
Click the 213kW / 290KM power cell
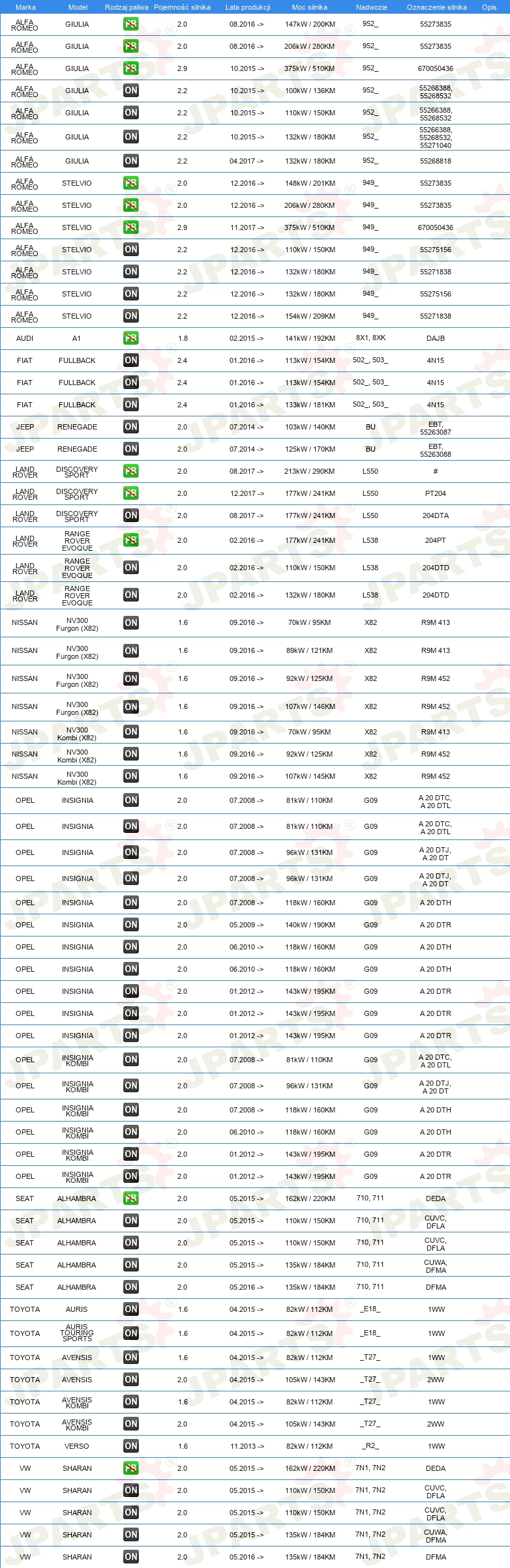310,471
